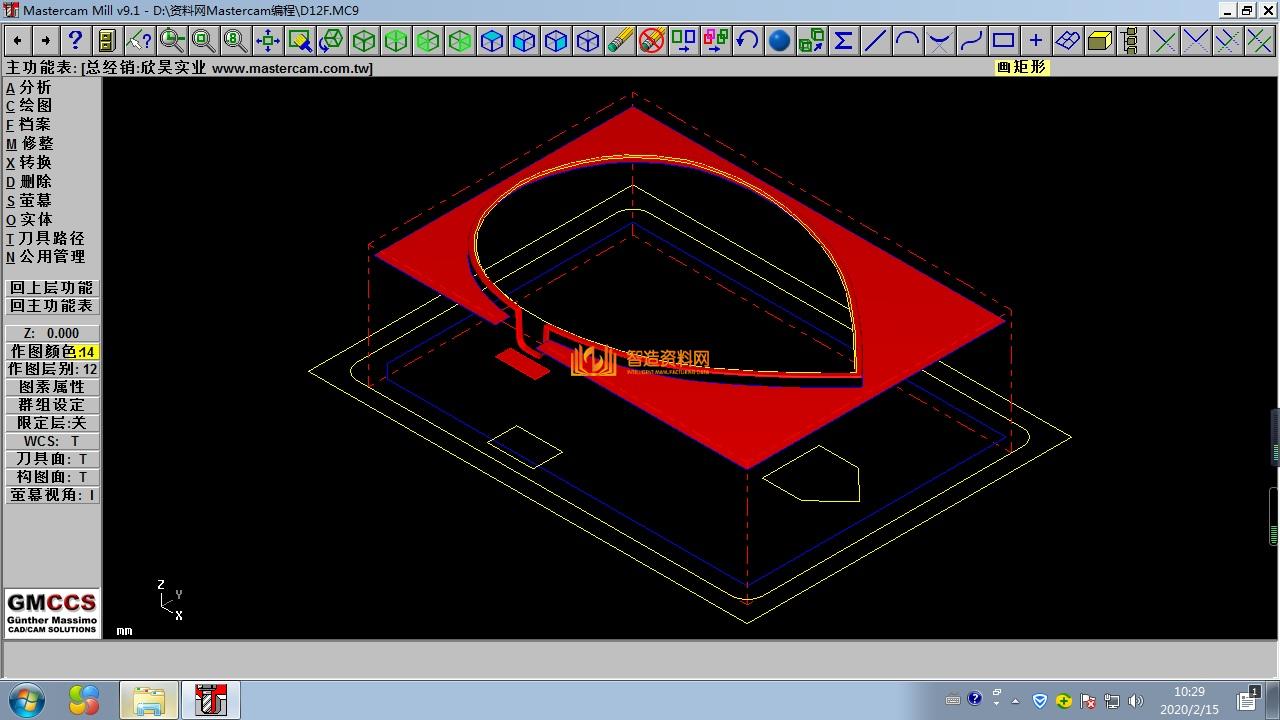Click the yellow 作图颜色 14 color swatch
The width and height of the screenshot is (1280, 720).
coord(87,352)
